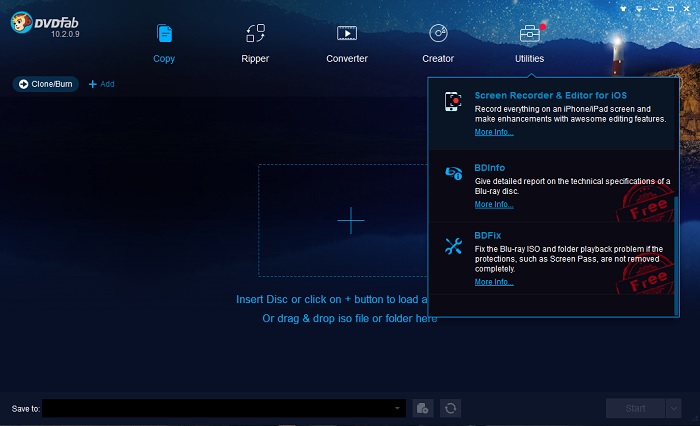The width and height of the screenshot is (700, 426).
Task: Click the Screen Recorder & Editor phone icon
Action: [x=453, y=102]
